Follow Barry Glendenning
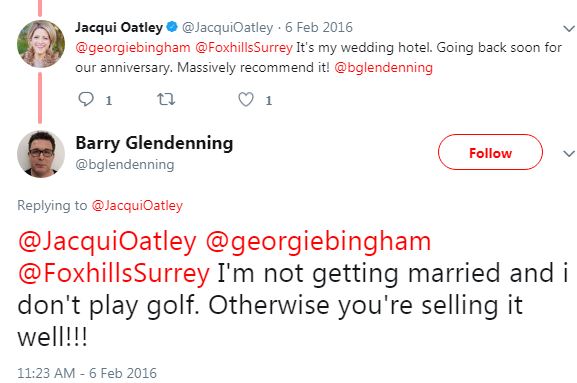This screenshot has height=383, width=577. pyautogui.click(x=490, y=152)
